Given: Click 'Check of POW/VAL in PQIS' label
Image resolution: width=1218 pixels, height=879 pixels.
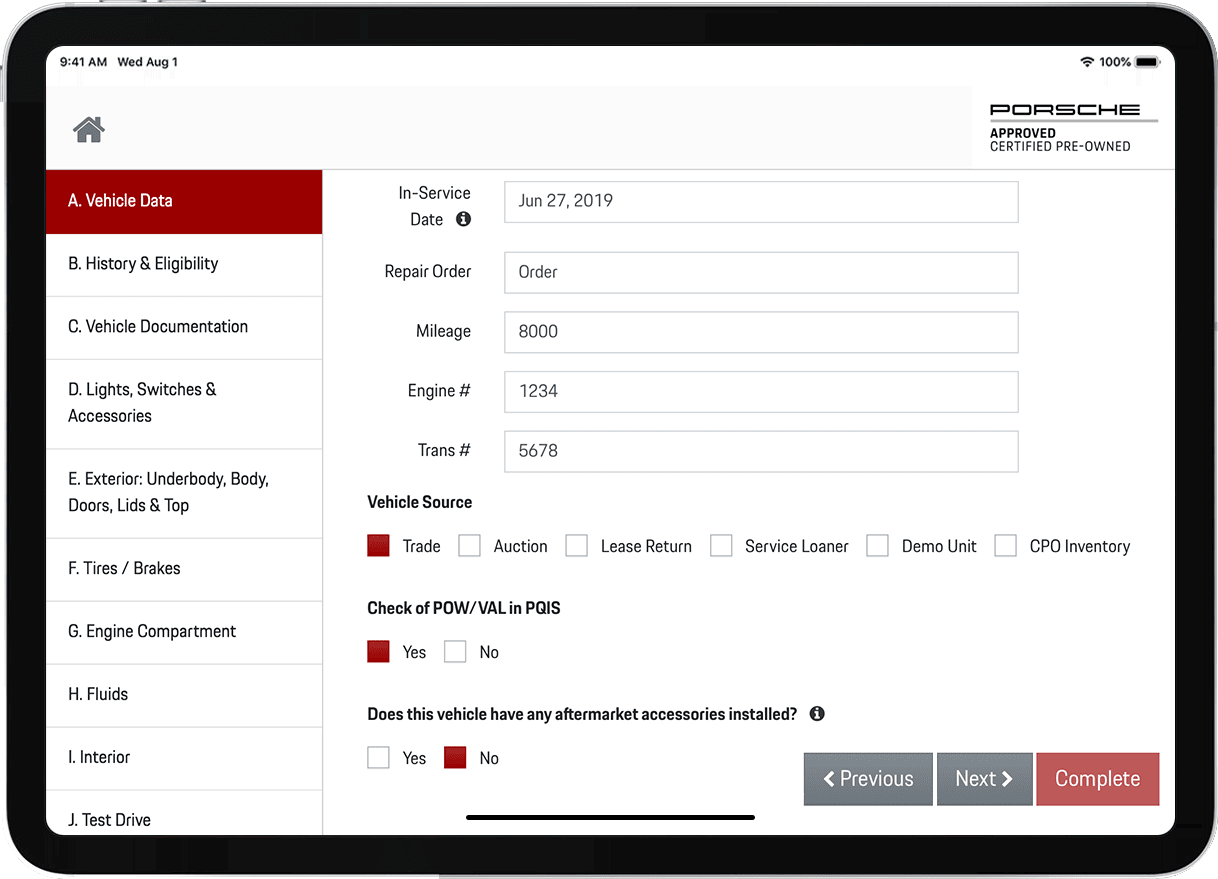Looking at the screenshot, I should (464, 608).
